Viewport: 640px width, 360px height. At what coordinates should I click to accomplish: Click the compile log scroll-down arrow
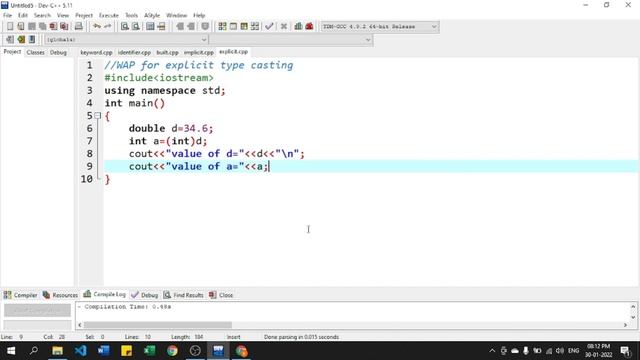[x=633, y=317]
